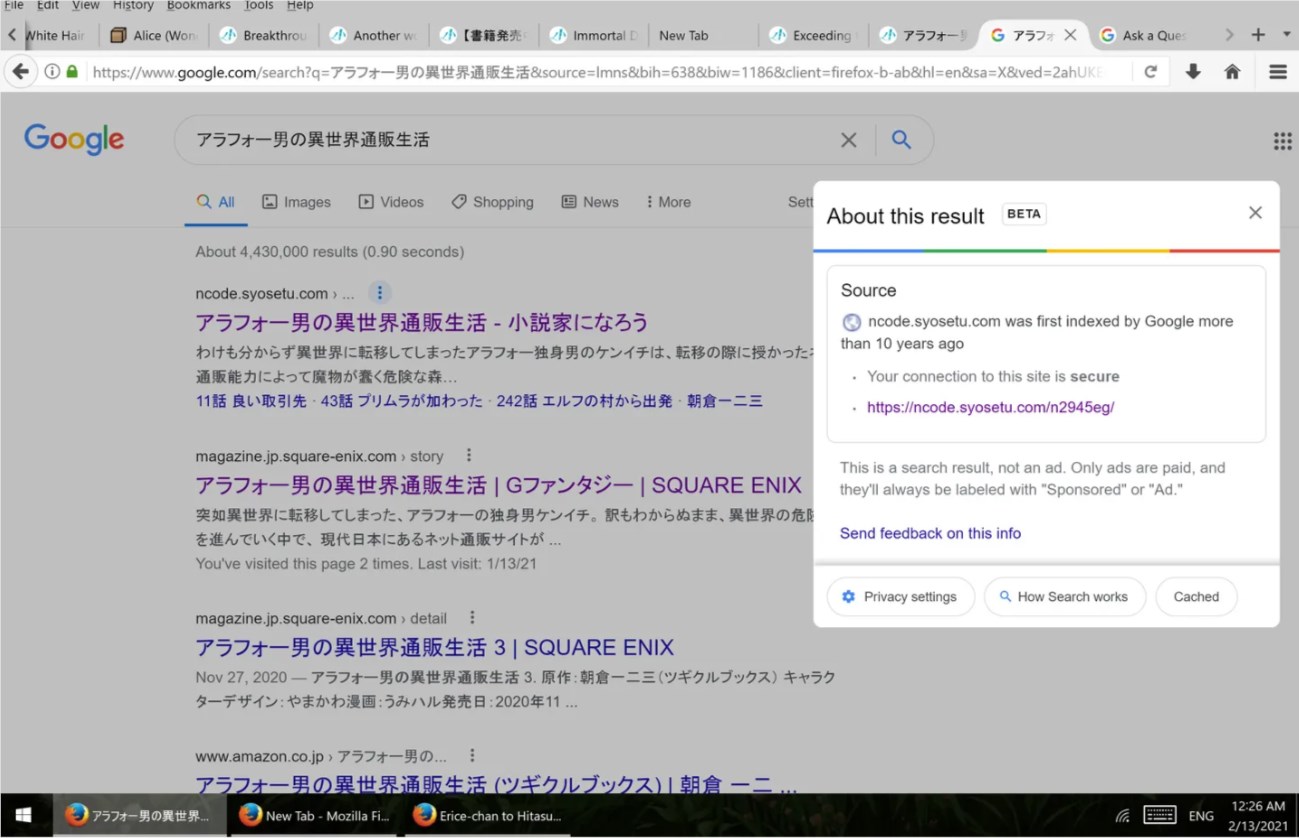The image size is (1299, 838).
Task: Open the site information 'i' icon
Action: 52,72
